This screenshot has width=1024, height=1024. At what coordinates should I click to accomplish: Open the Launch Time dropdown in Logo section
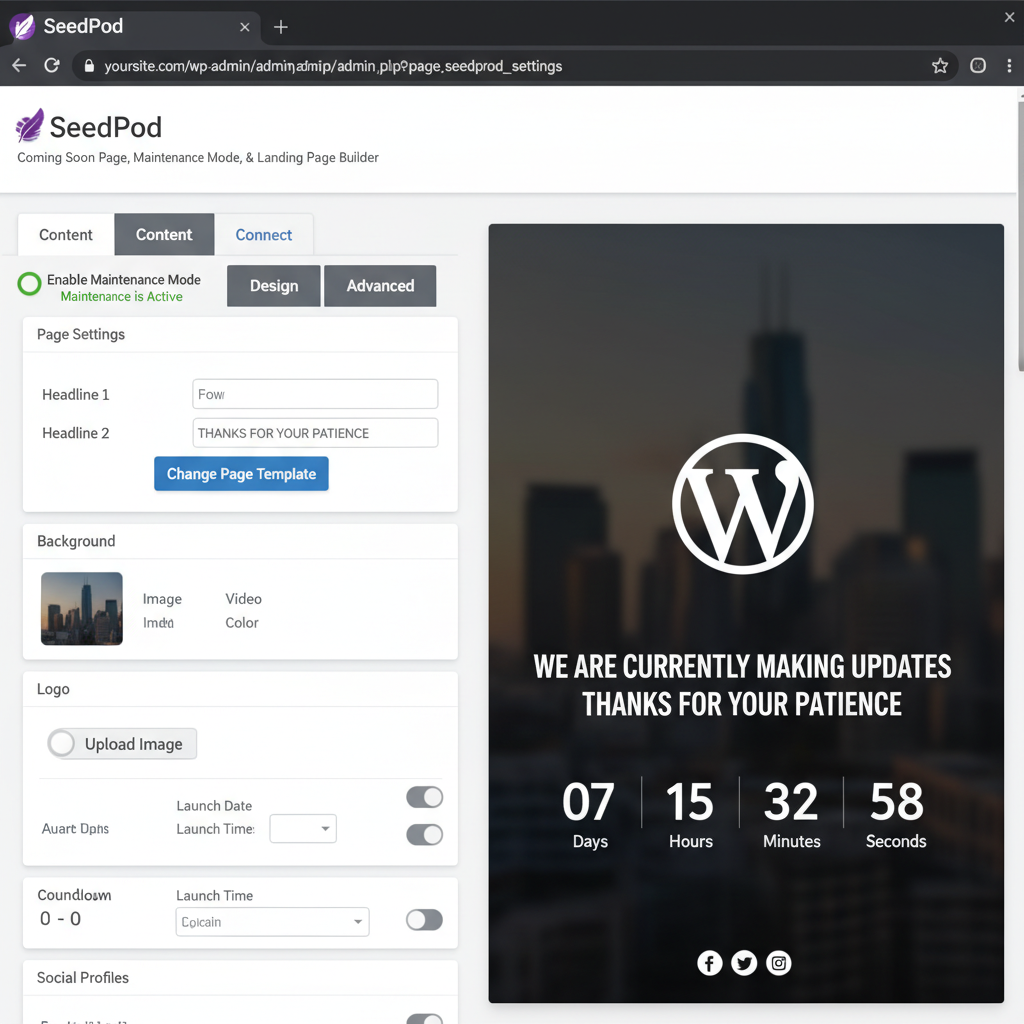pyautogui.click(x=303, y=828)
